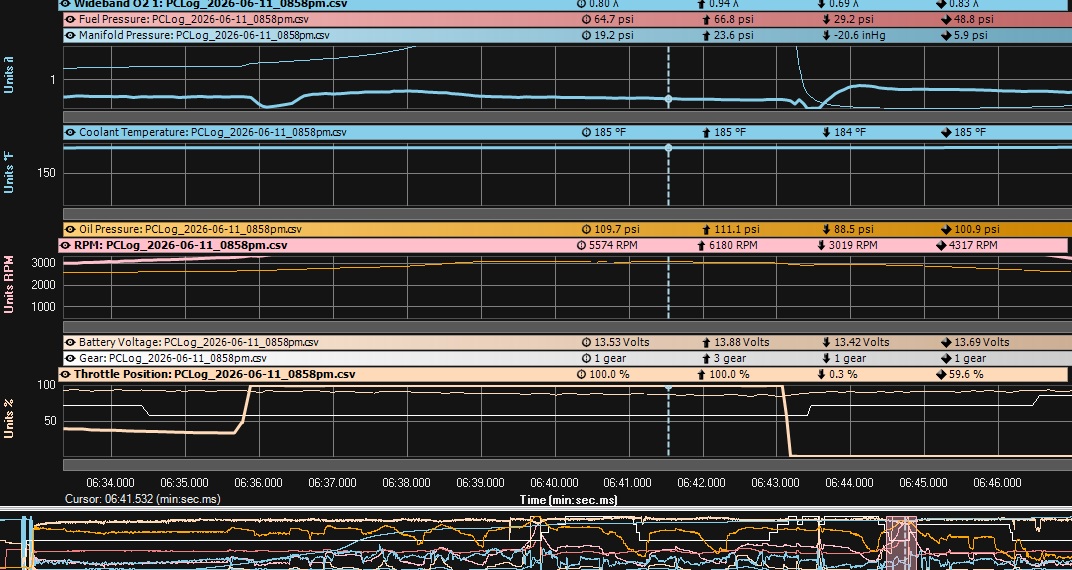Click the min arrow icon beside 29.2 psi

pyautogui.click(x=827, y=19)
